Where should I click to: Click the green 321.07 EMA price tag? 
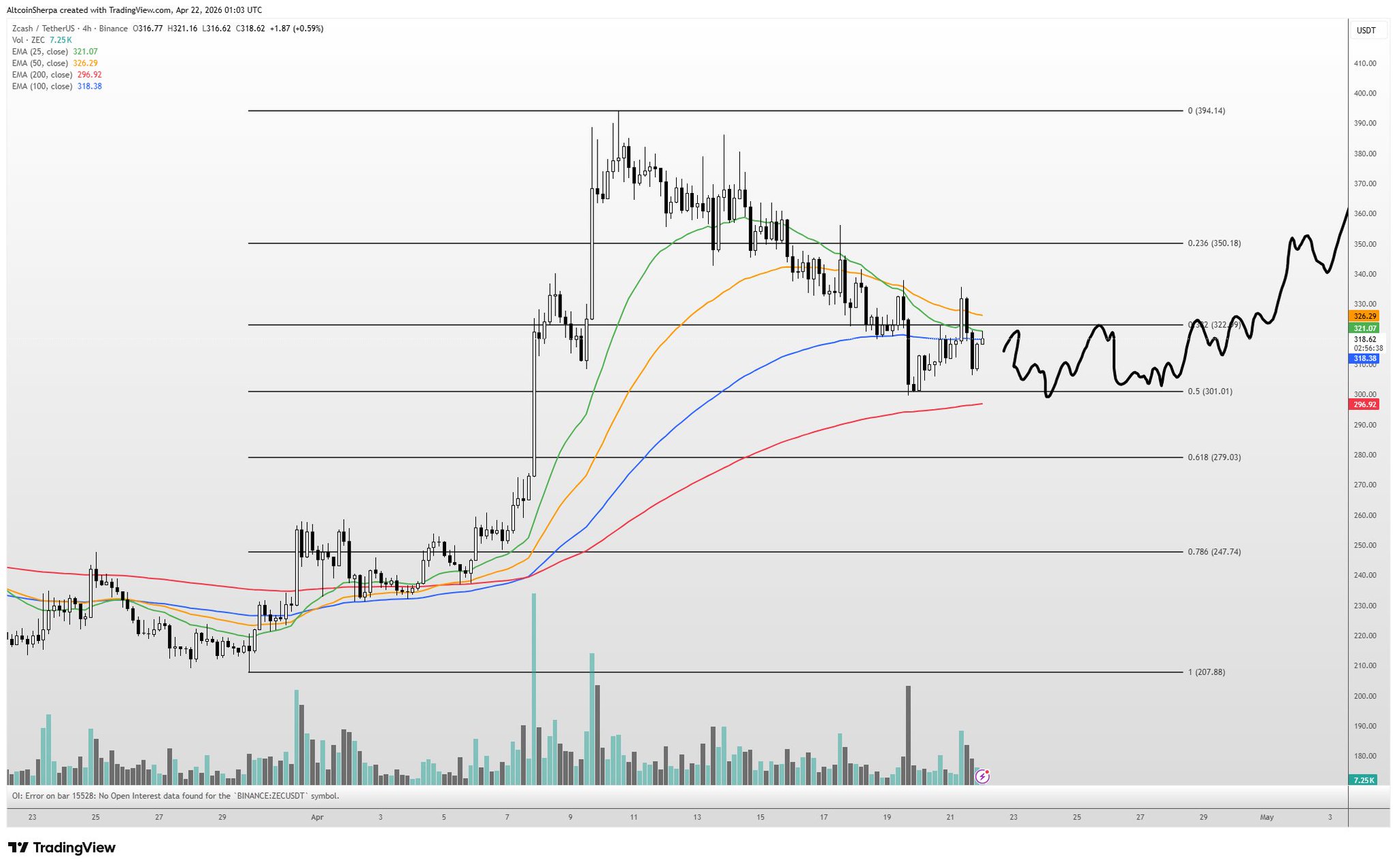(x=1364, y=328)
